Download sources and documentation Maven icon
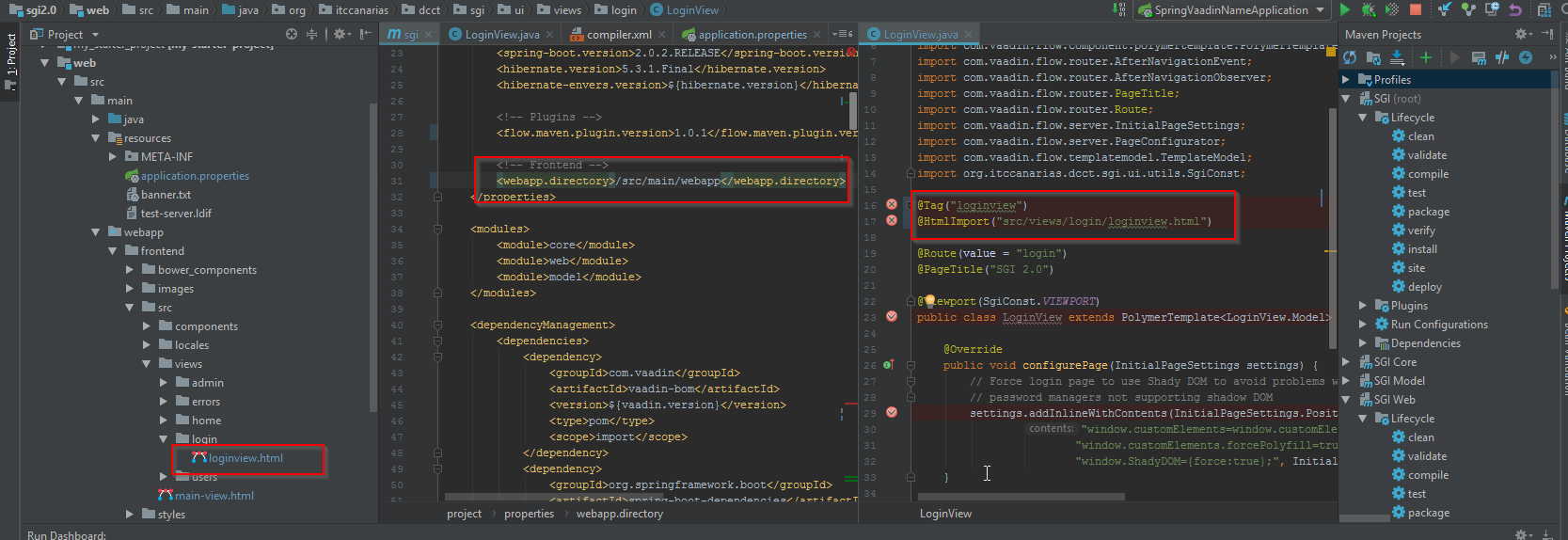 pos(1399,57)
